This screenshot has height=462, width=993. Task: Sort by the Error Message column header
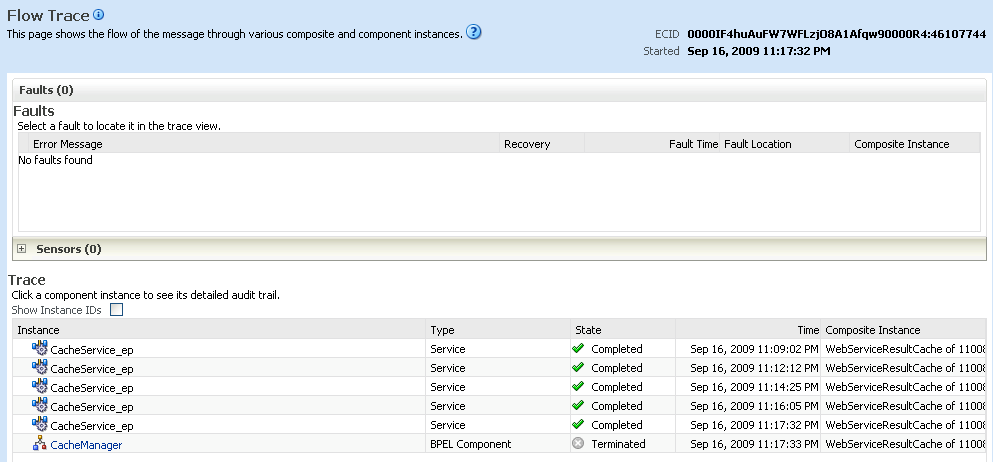67,144
